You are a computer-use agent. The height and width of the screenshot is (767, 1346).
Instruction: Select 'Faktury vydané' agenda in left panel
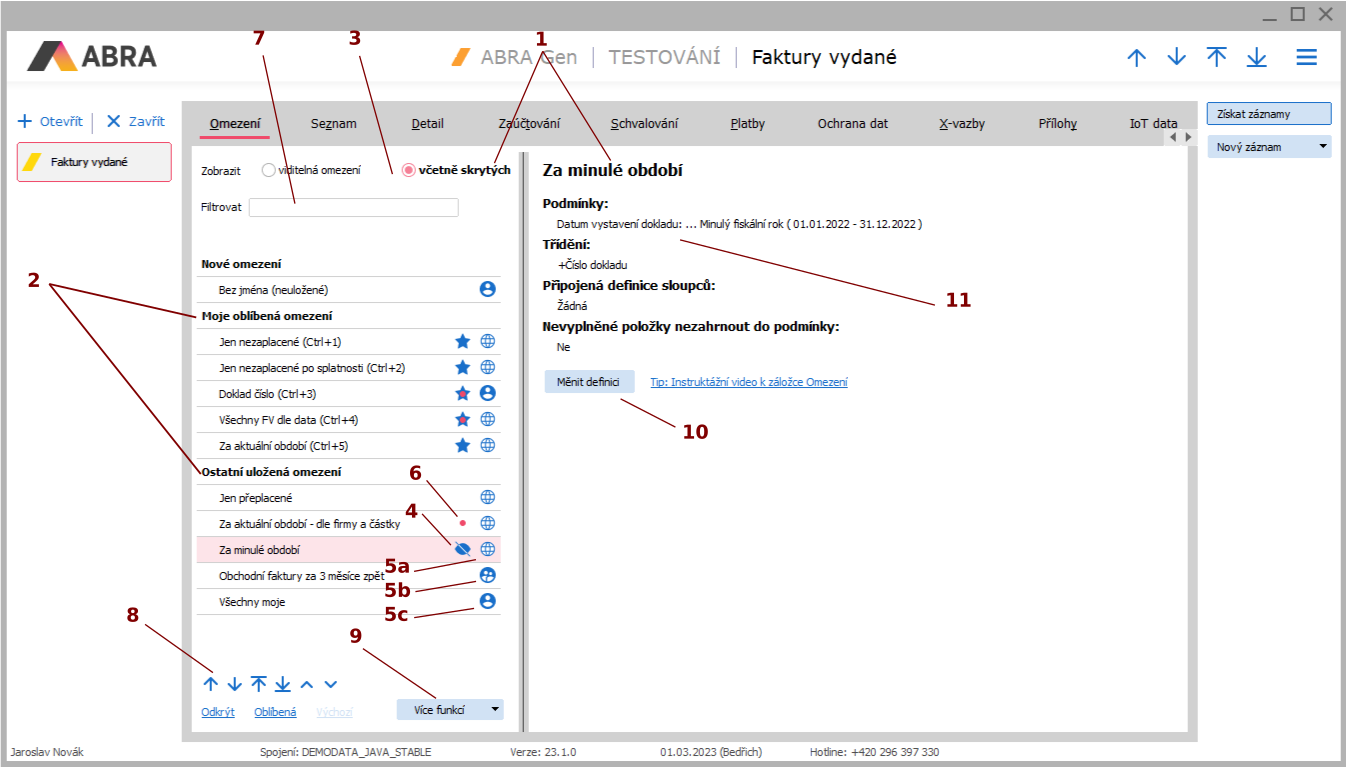94,162
